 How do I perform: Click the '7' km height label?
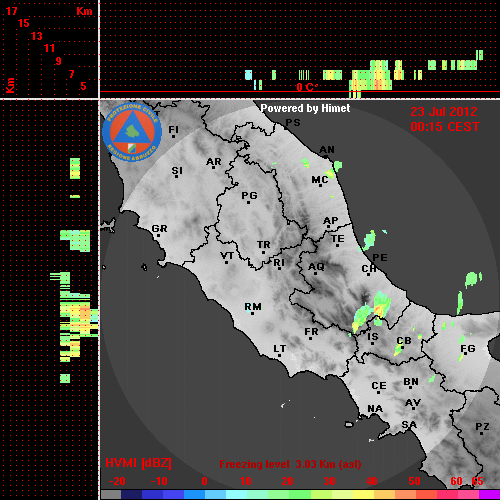(x=71, y=74)
